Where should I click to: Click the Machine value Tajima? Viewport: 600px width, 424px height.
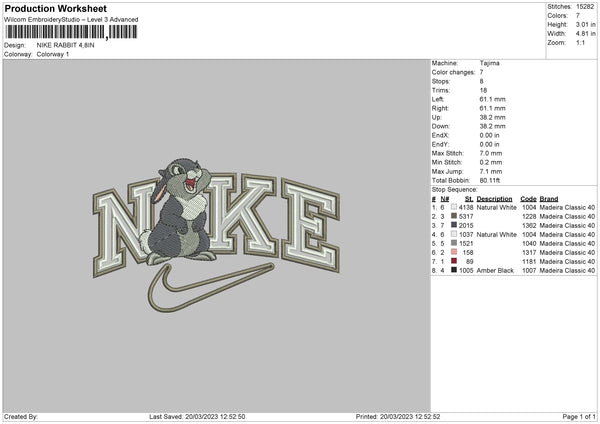[489, 63]
